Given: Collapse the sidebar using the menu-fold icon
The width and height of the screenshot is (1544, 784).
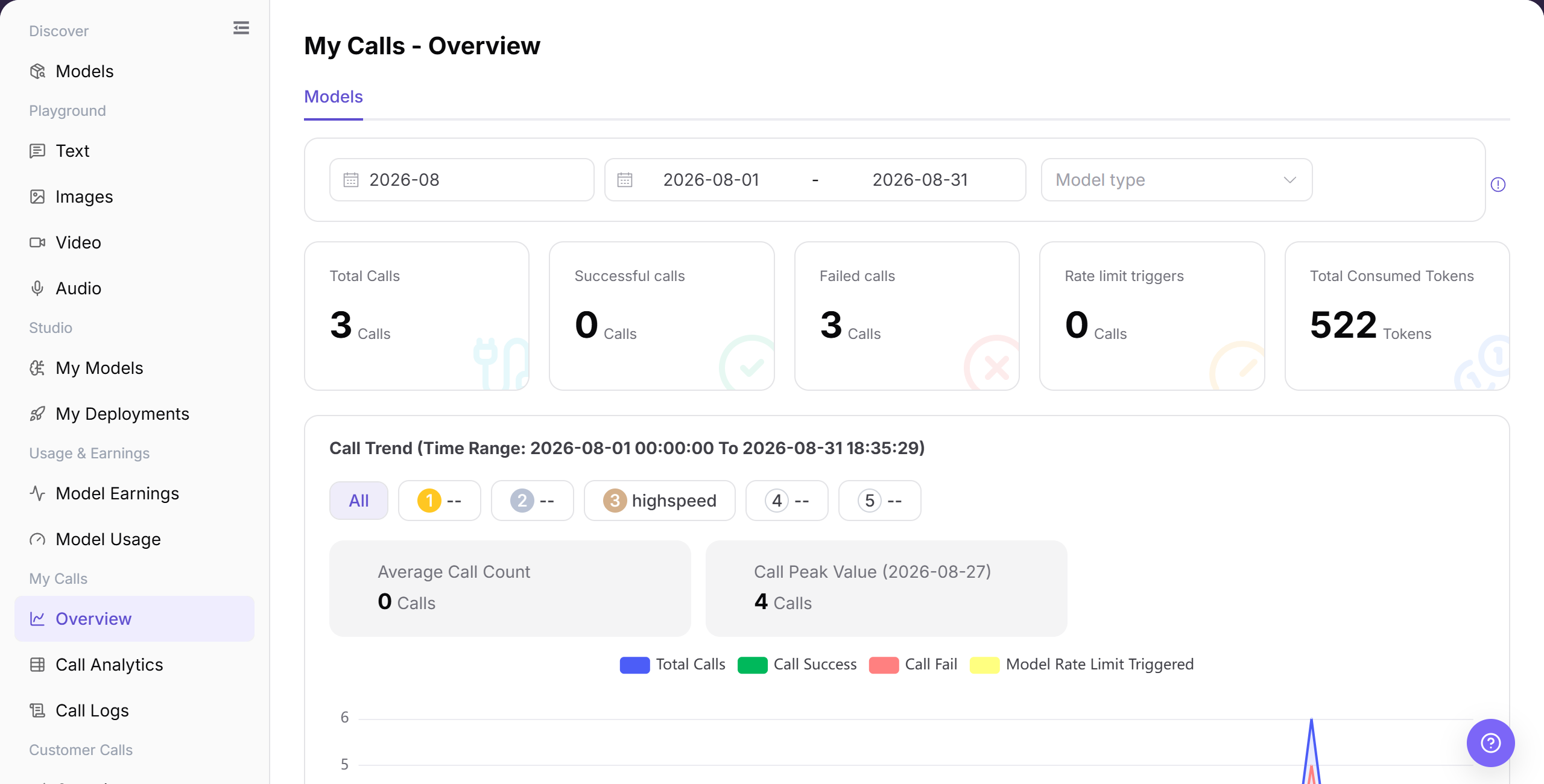Looking at the screenshot, I should click(x=241, y=28).
